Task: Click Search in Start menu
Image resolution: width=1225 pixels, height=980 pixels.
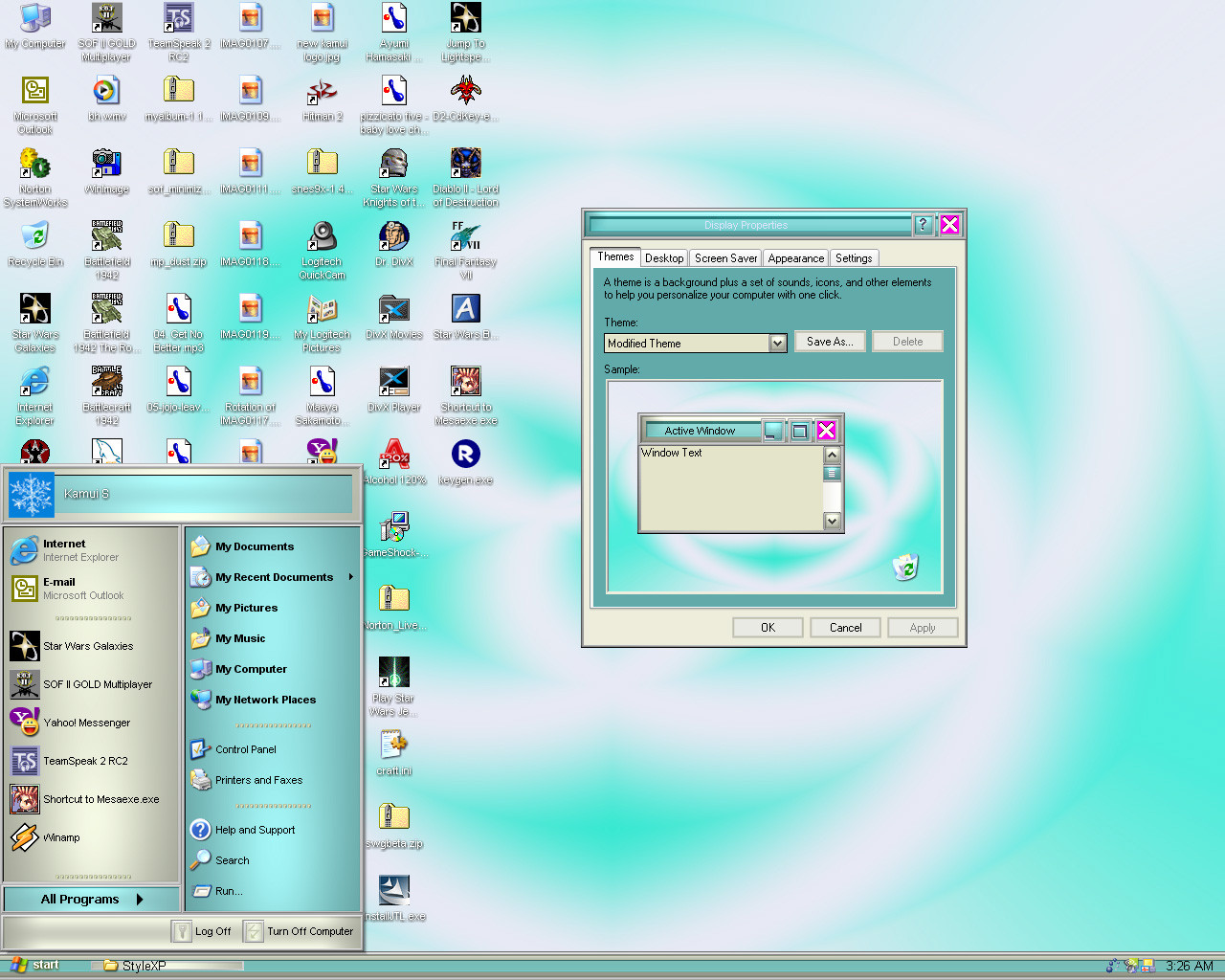Action: 273,860
